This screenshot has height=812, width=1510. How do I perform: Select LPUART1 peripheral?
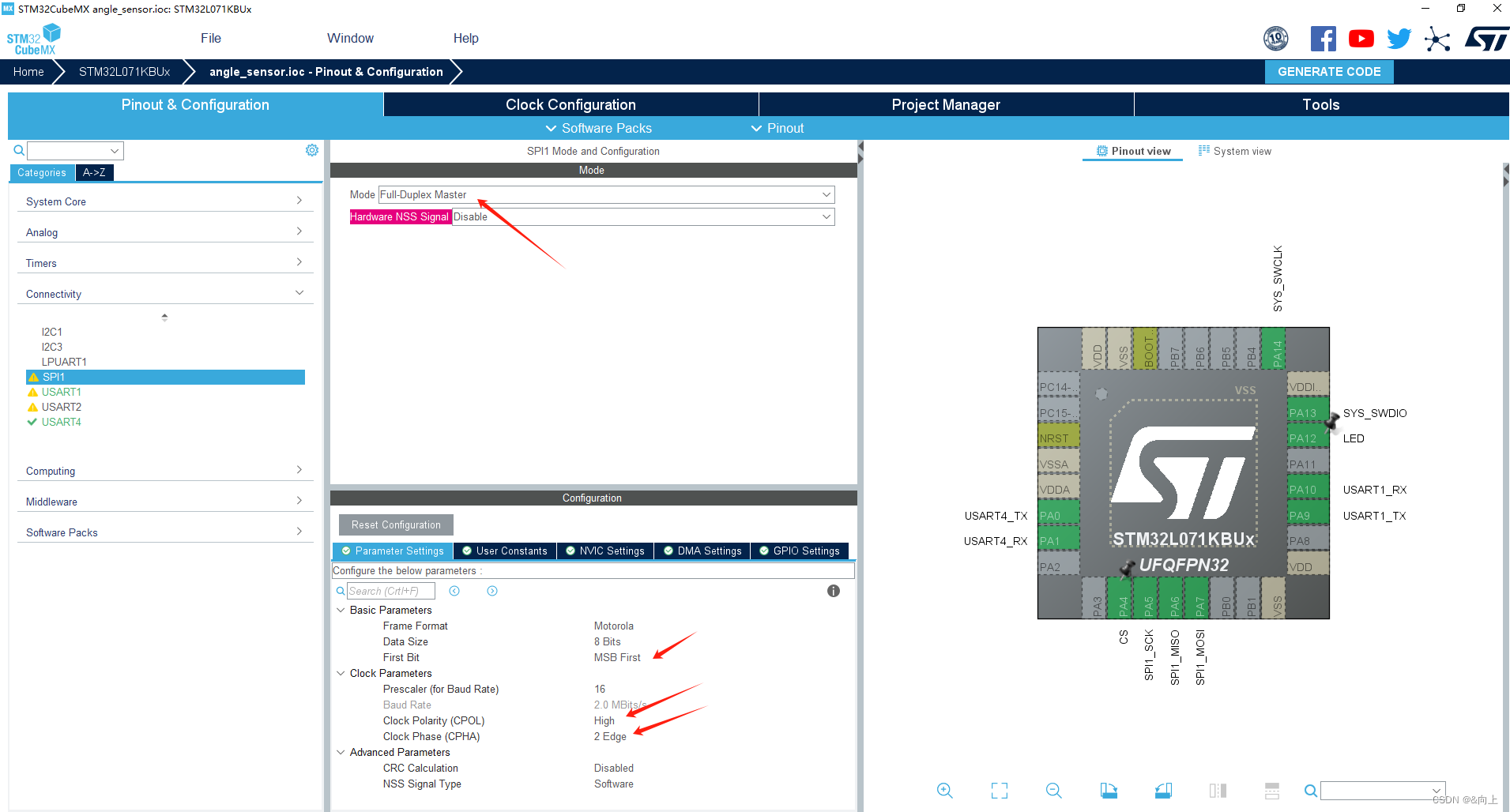(64, 362)
